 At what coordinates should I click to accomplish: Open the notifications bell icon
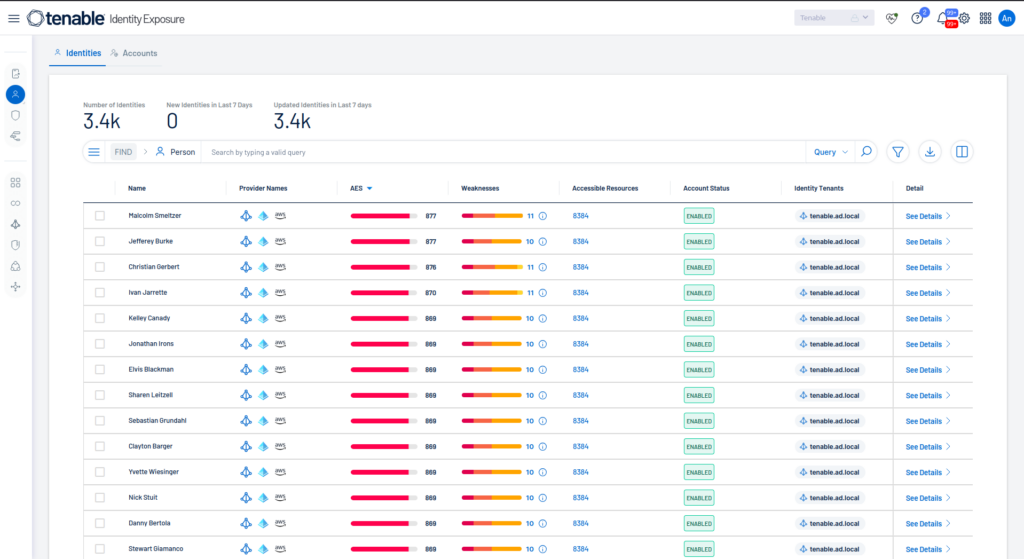[942, 18]
